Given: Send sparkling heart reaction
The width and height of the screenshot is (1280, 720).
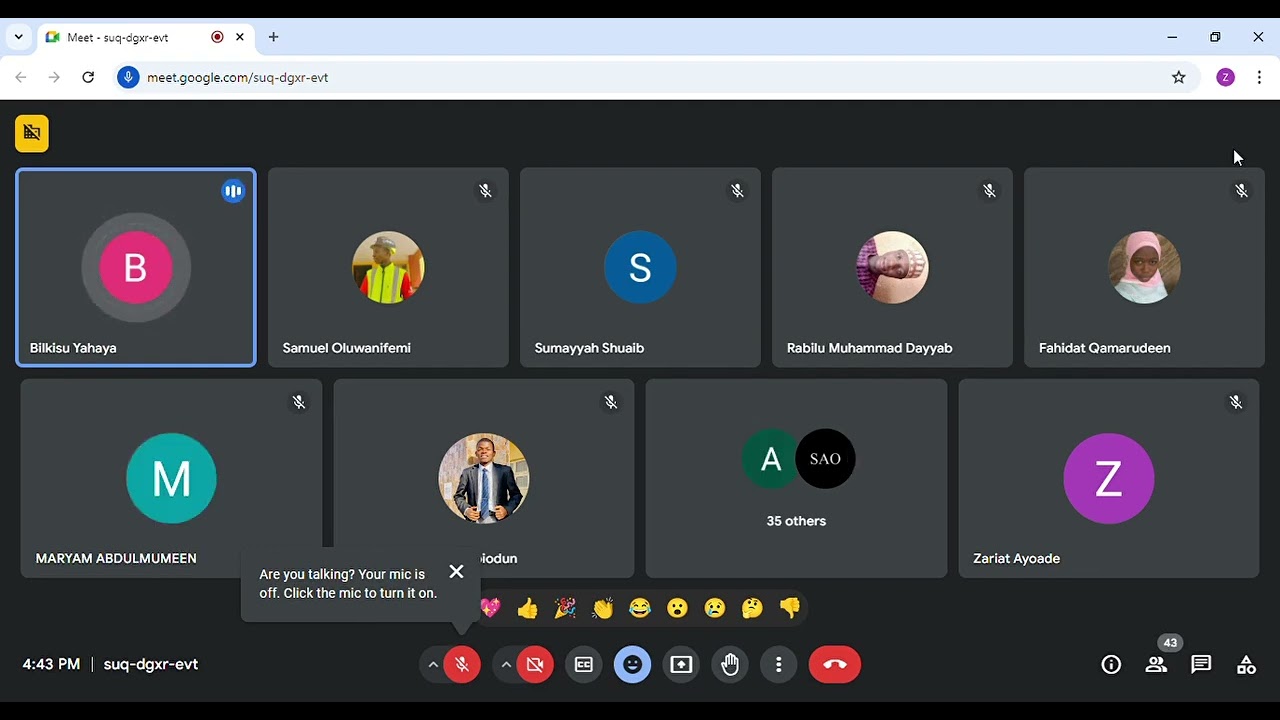Looking at the screenshot, I should [x=490, y=608].
